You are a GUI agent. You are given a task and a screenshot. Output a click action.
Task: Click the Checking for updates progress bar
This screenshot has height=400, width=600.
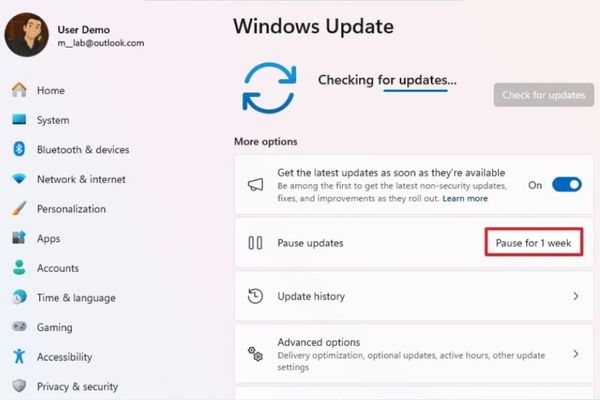(x=416, y=91)
